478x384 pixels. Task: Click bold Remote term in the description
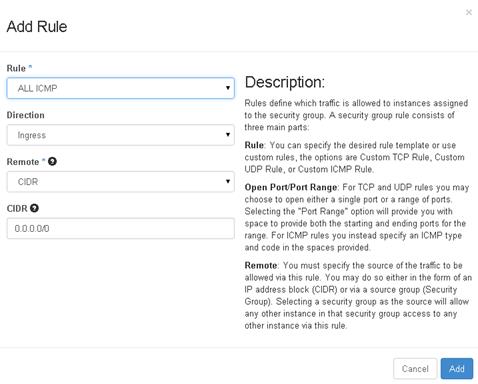[261, 265]
